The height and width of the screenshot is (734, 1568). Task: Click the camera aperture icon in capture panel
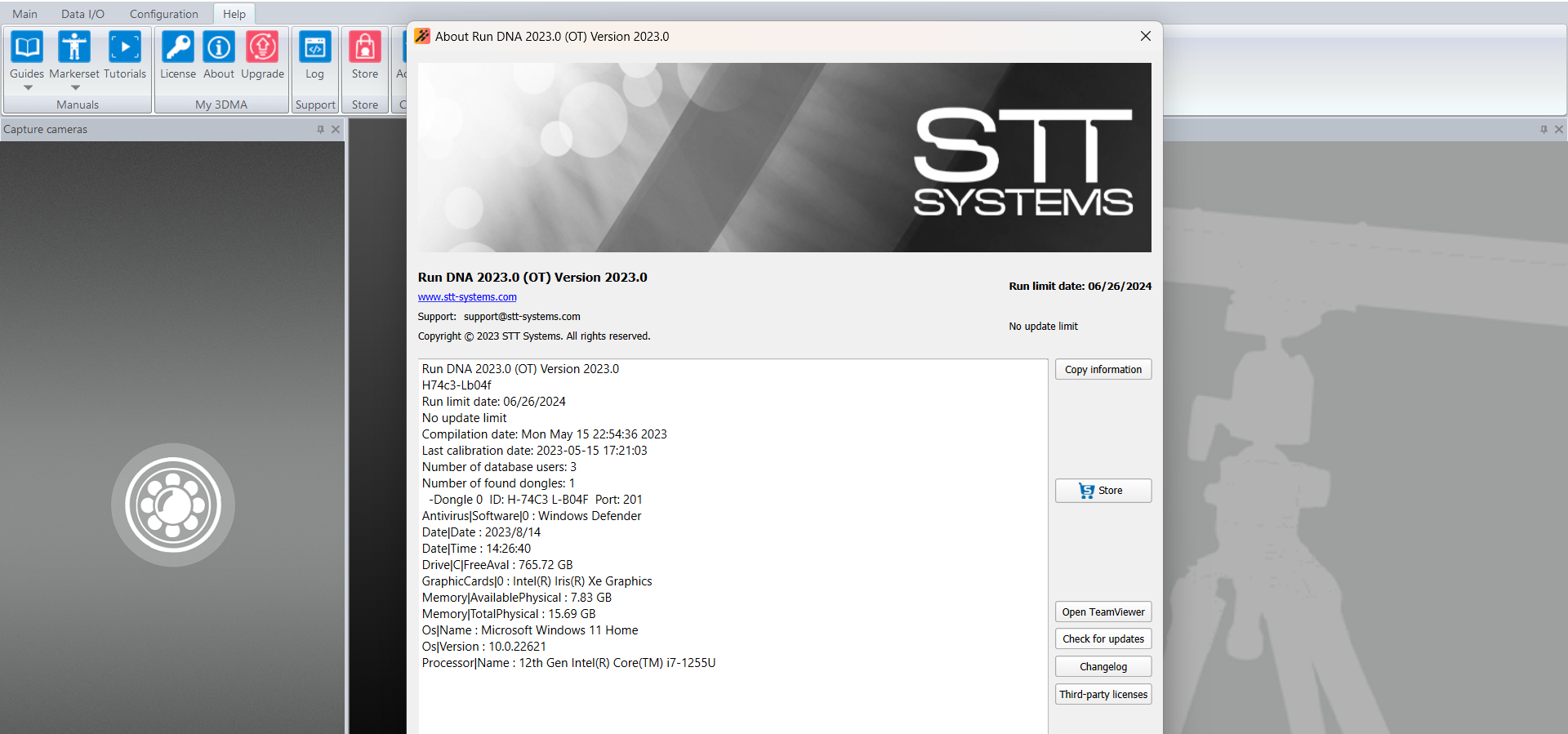(173, 505)
